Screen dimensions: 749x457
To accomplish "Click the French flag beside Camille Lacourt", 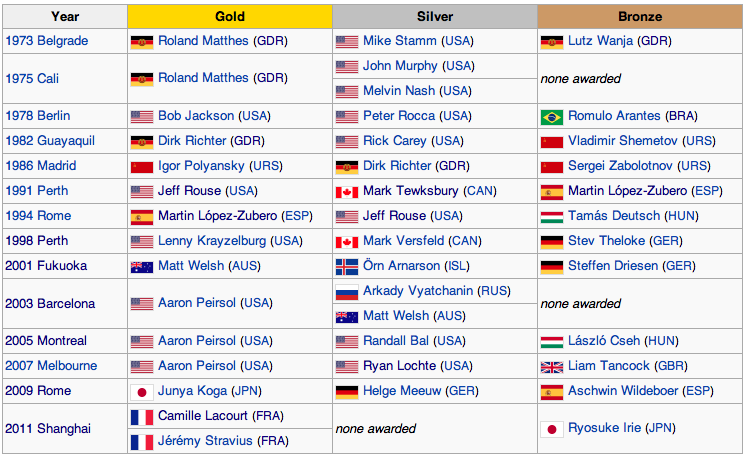I will click(x=141, y=417).
